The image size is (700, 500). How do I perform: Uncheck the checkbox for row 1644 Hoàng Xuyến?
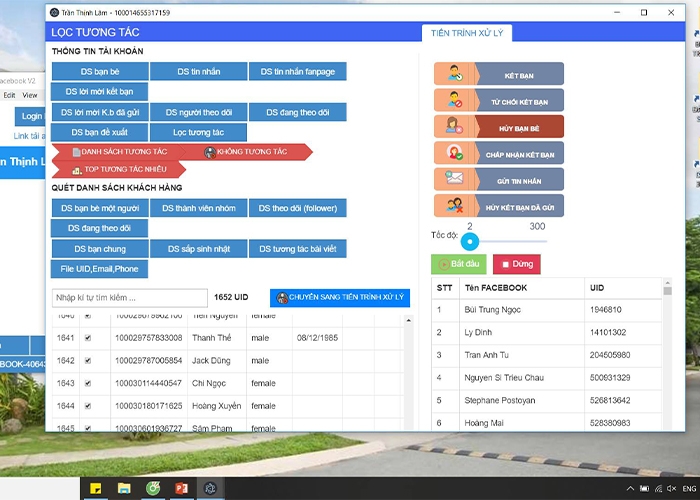(88, 406)
